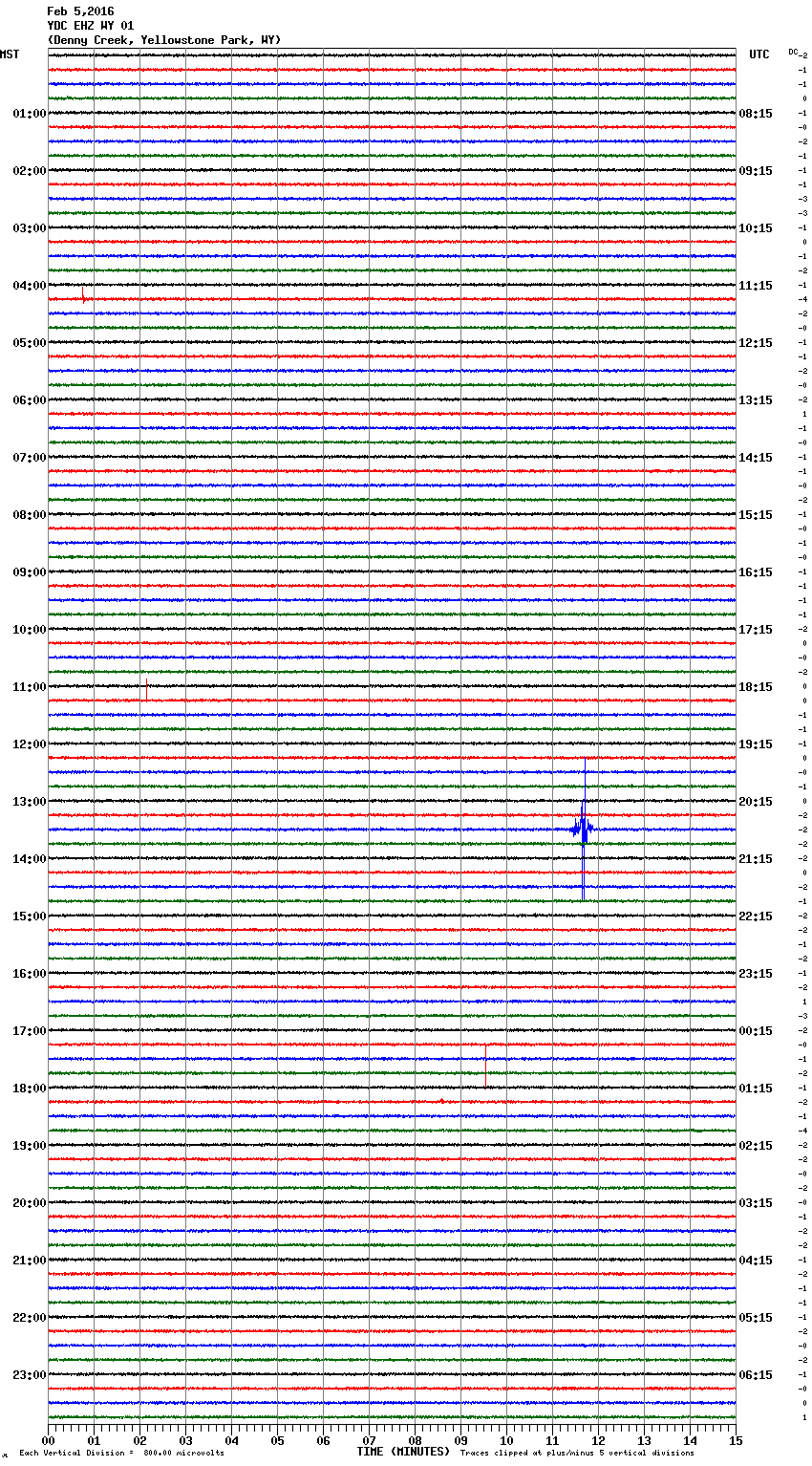This screenshot has width=812, height=1466.
Task: Click the red spike on the 04:00 trace
Action: click(83, 294)
